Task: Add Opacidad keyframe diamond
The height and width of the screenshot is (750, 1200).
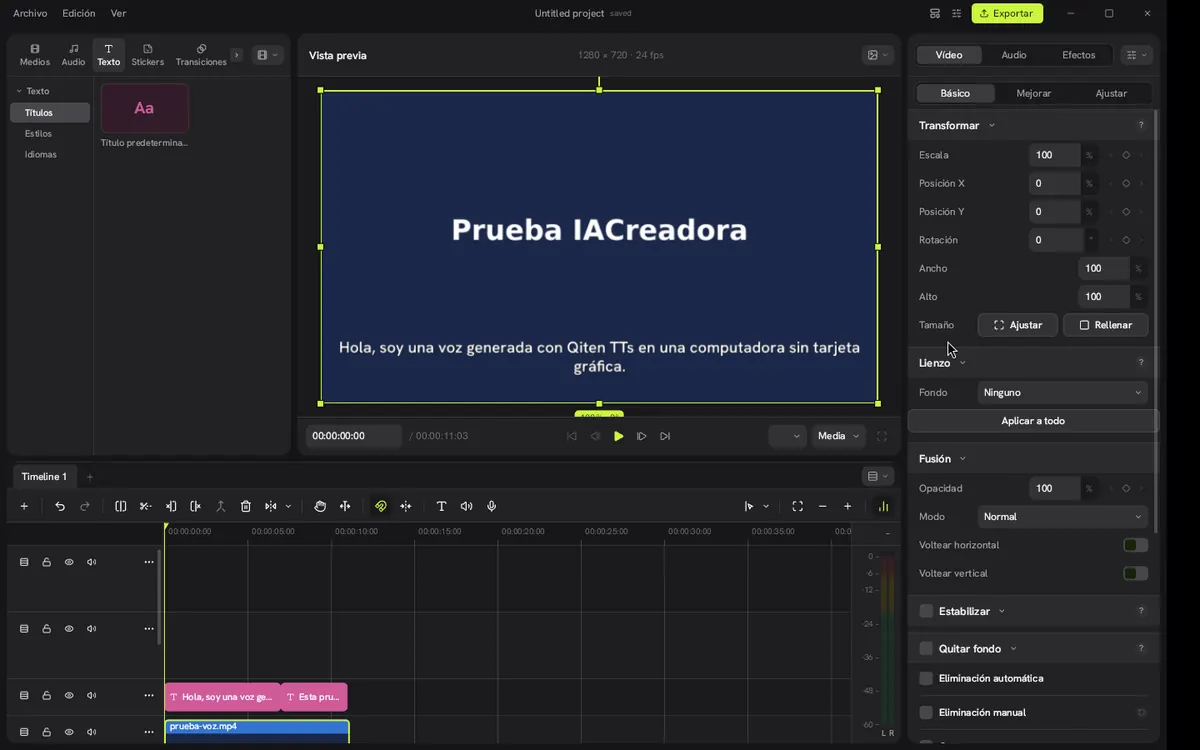Action: tap(1126, 488)
